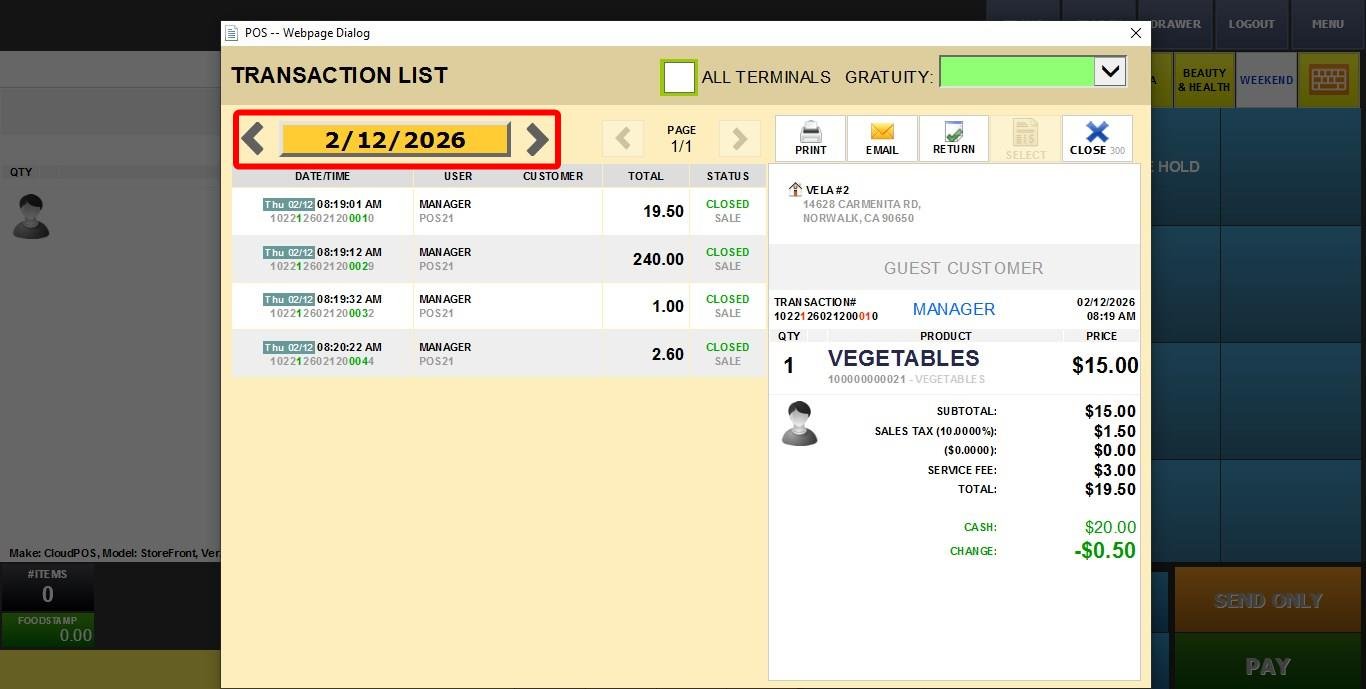
Task: Click the customer avatar in receipt
Action: 799,424
